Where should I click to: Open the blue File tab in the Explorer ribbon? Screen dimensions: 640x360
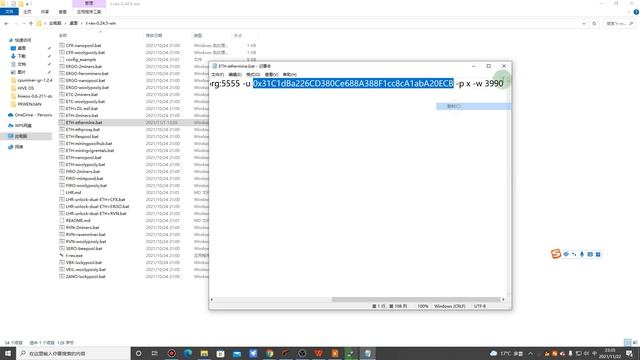[9, 11]
